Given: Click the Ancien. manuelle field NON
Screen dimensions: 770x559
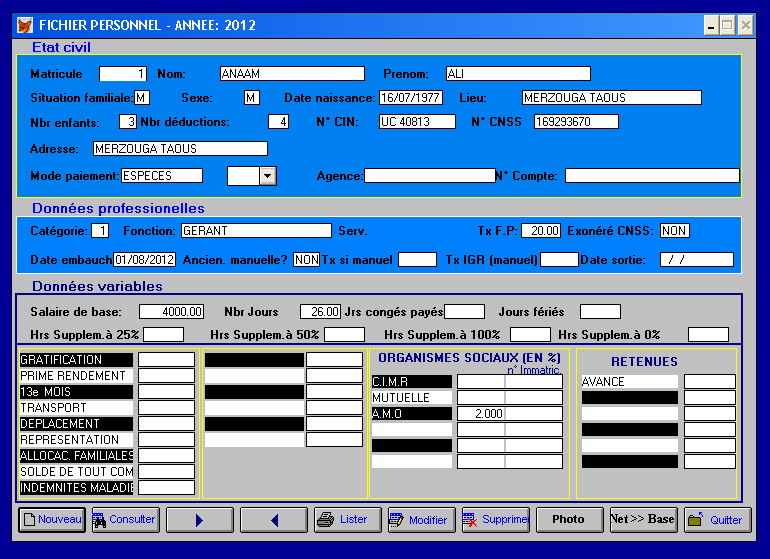Looking at the screenshot, I should [x=306, y=260].
